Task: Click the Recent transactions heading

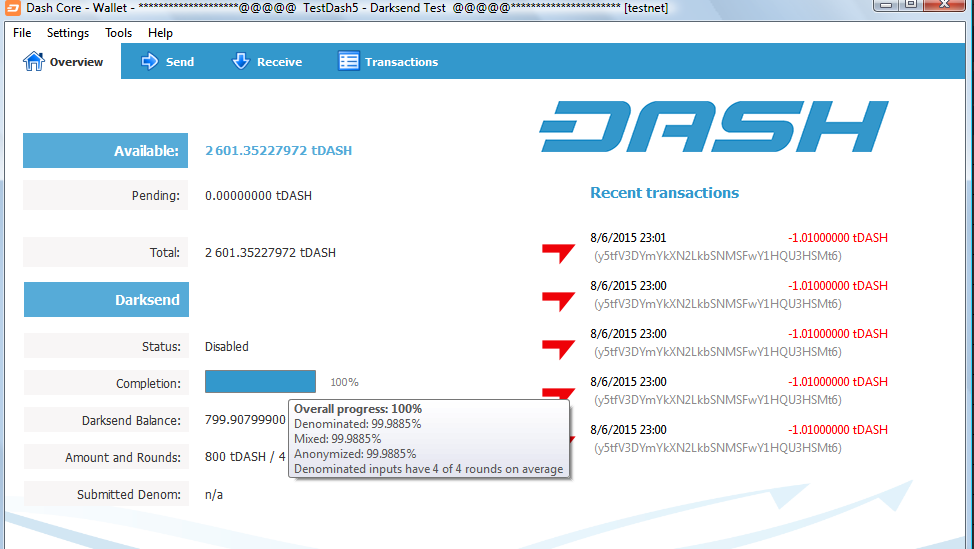Action: click(x=664, y=193)
